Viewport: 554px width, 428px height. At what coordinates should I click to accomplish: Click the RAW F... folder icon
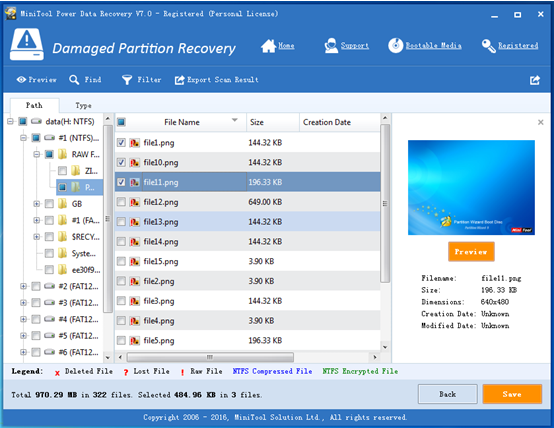coord(62,154)
